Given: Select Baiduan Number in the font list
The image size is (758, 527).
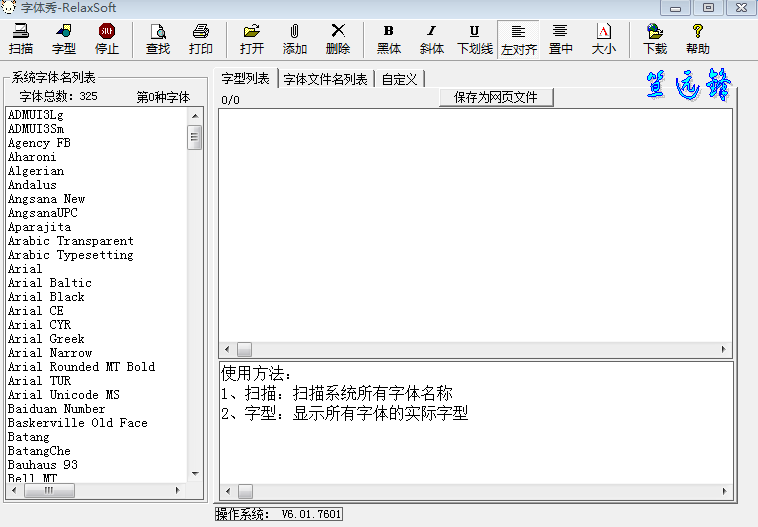Looking at the screenshot, I should 57,409.
